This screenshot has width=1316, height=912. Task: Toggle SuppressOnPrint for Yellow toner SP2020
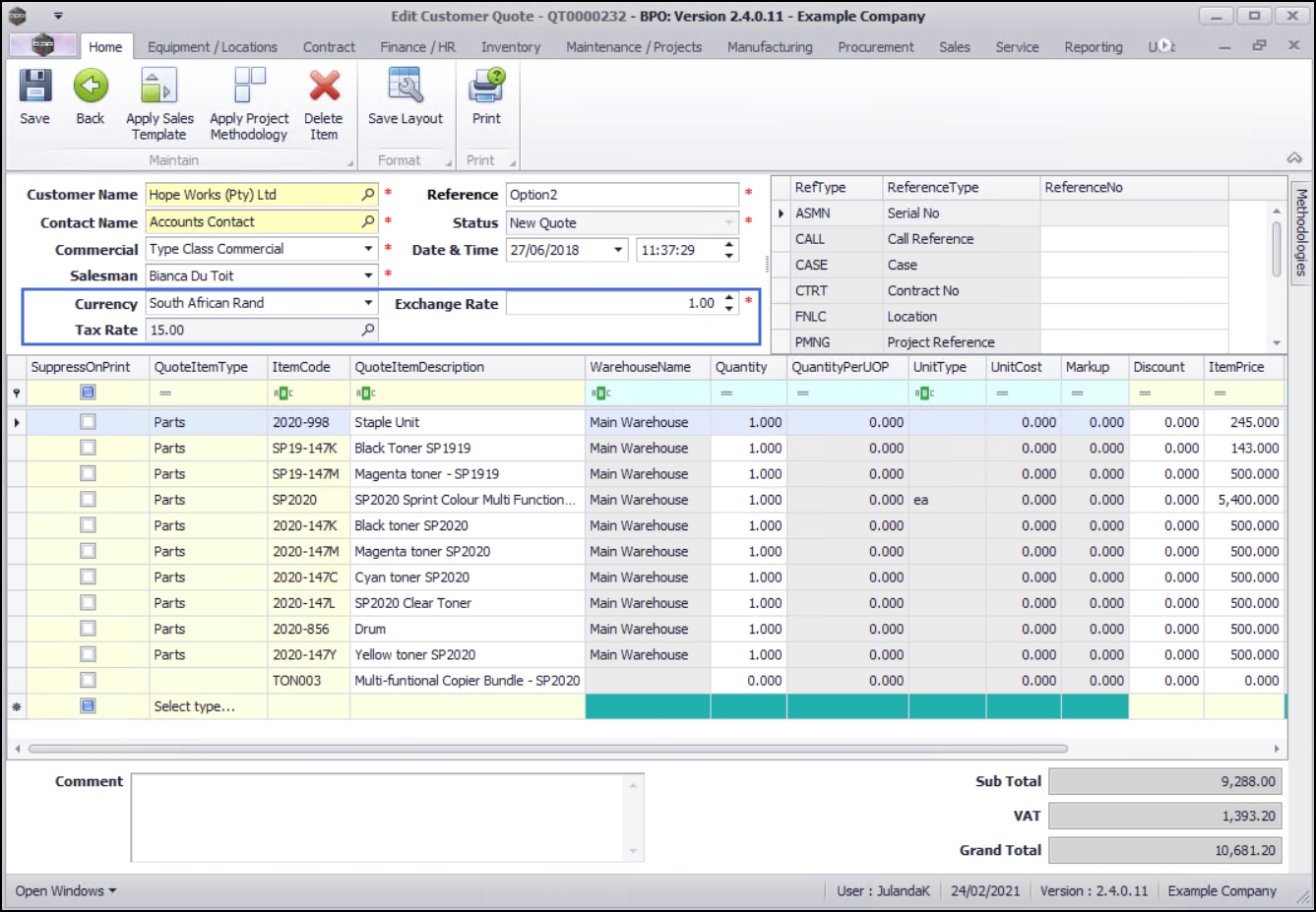(x=88, y=654)
